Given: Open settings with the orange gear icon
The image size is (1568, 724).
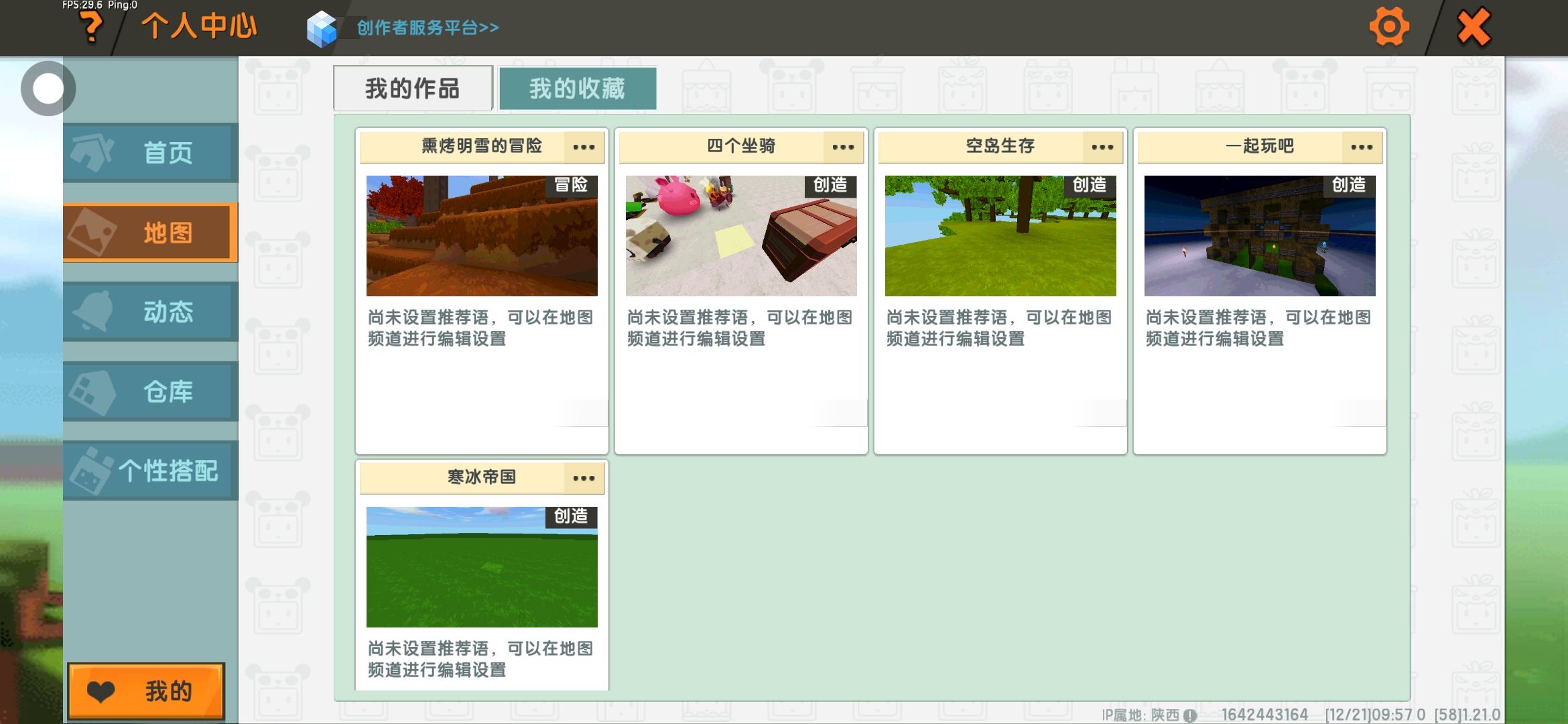Looking at the screenshot, I should [1388, 27].
